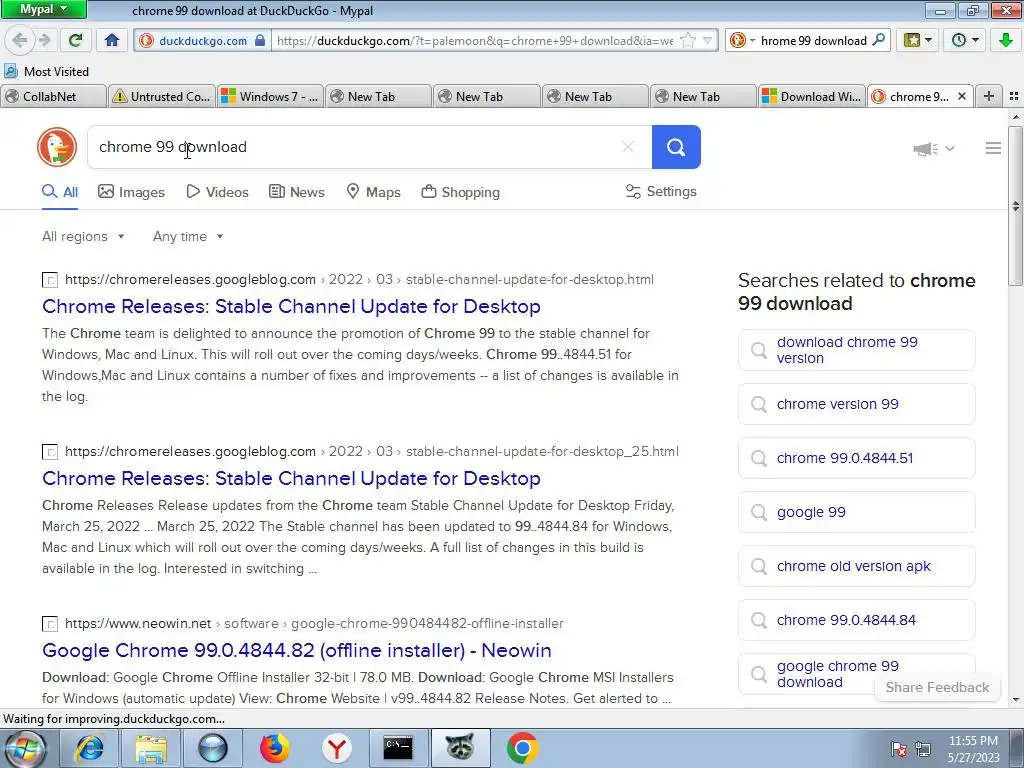Click the page vertical scrollbar thumb
Image resolution: width=1024 pixels, height=768 pixels.
[1016, 206]
